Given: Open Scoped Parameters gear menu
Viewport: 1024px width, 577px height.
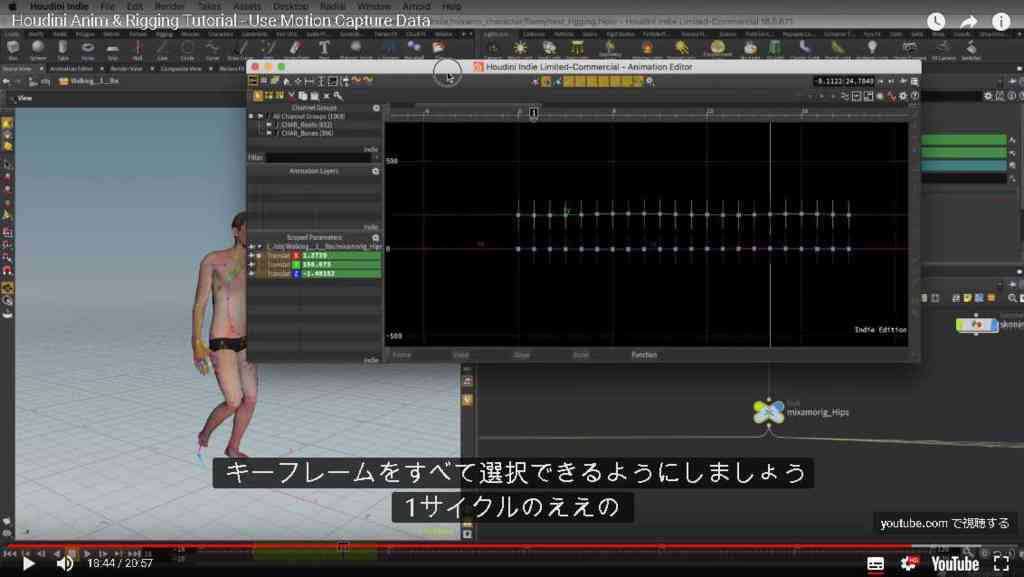Looking at the screenshot, I should [376, 238].
